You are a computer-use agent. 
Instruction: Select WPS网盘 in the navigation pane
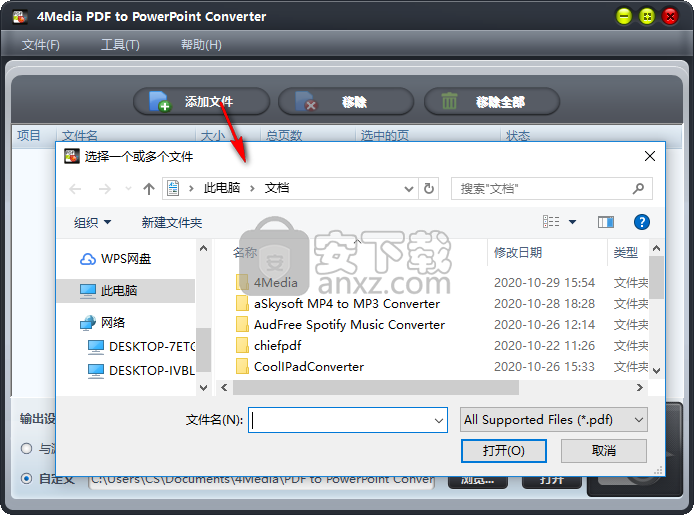pos(115,259)
